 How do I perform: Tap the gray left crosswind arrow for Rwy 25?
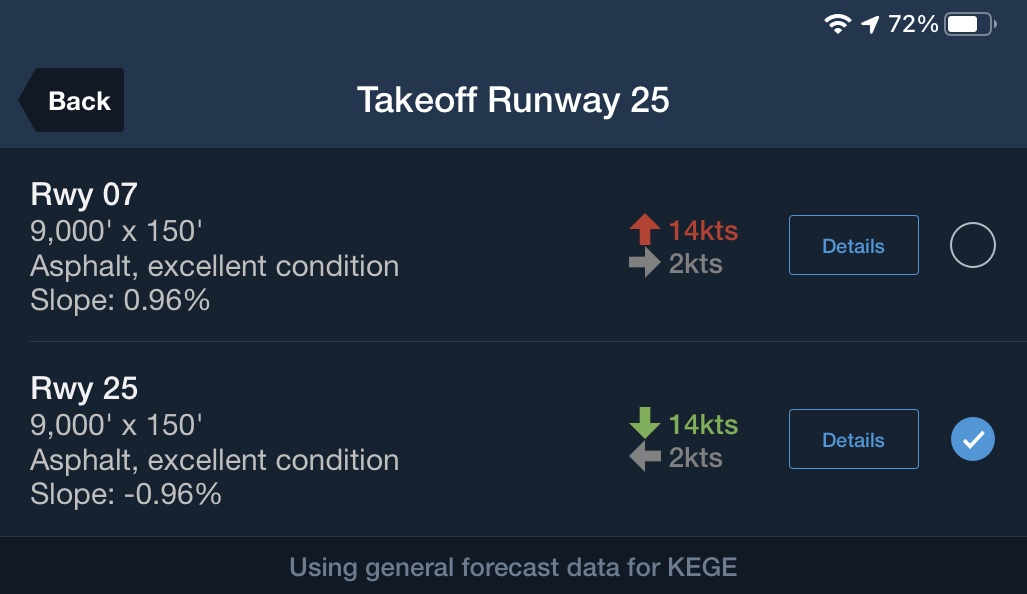pyautogui.click(x=645, y=457)
